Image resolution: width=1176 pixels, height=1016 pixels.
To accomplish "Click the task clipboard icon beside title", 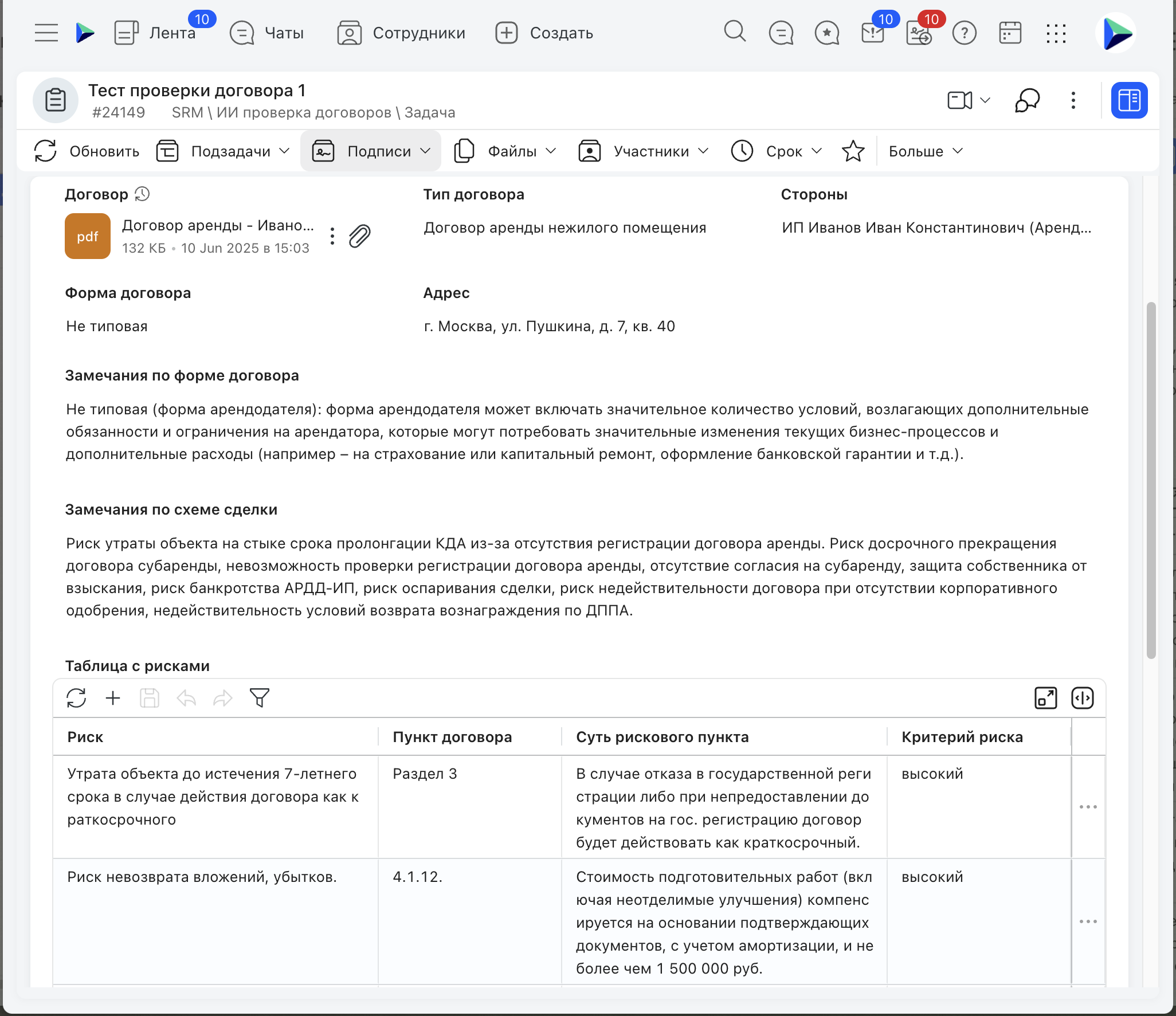I will [x=56, y=100].
